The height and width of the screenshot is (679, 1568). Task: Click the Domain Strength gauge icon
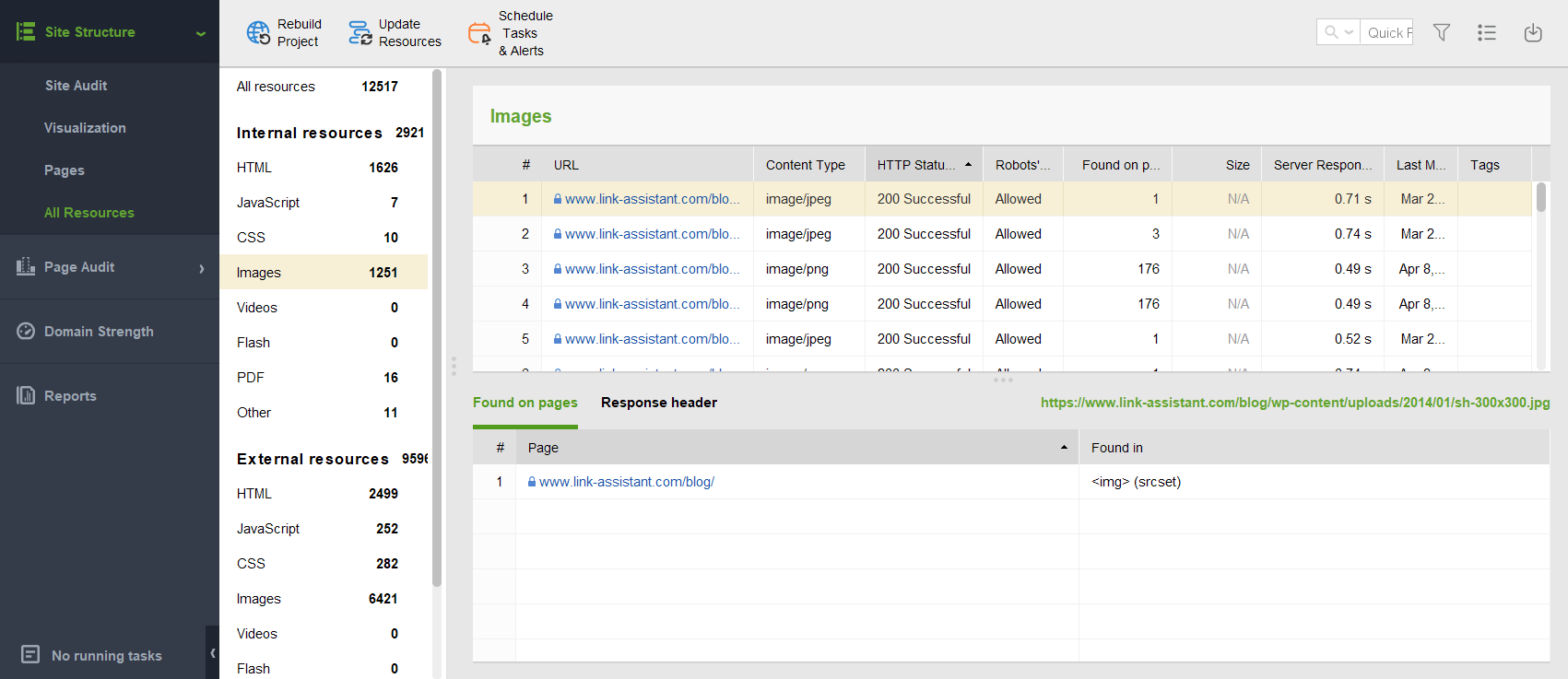(x=26, y=331)
